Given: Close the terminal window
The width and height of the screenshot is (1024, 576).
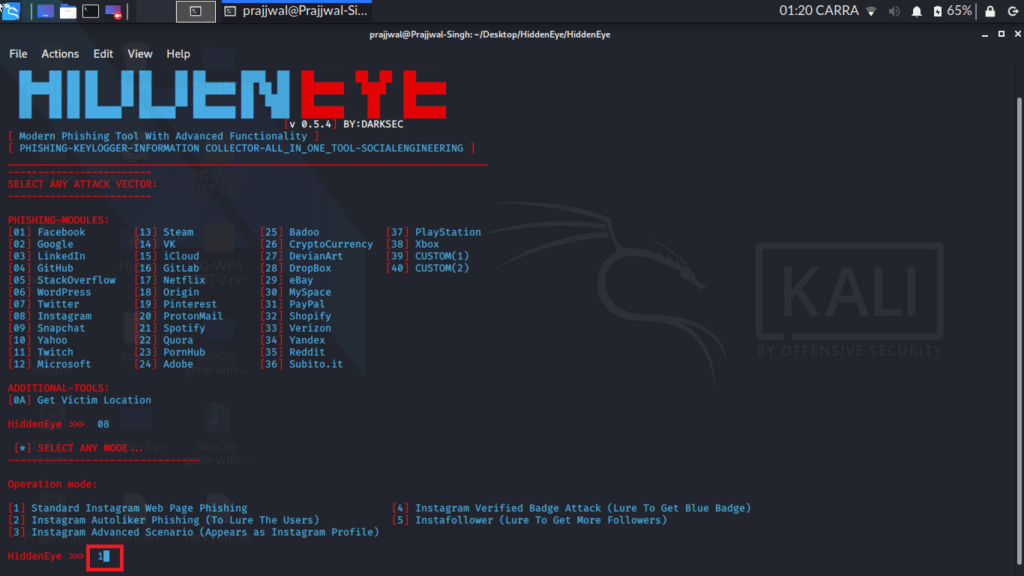Looking at the screenshot, I should pyautogui.click(x=1017, y=34).
